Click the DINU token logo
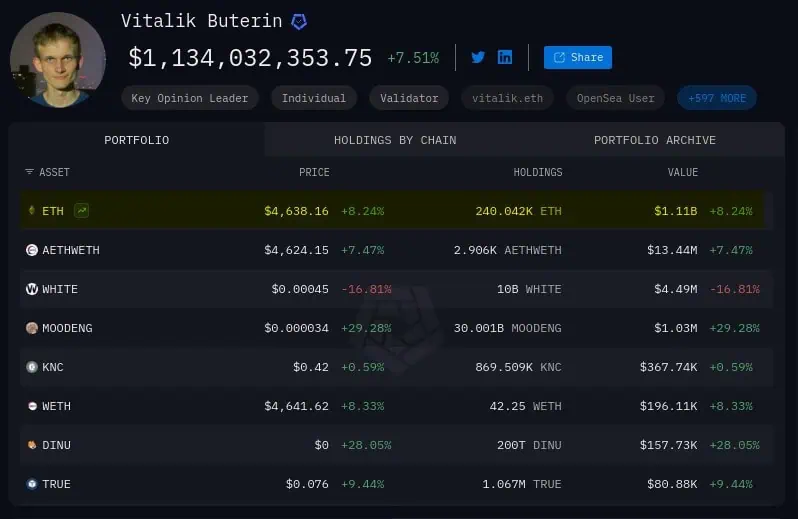The width and height of the screenshot is (798, 519). 32,445
